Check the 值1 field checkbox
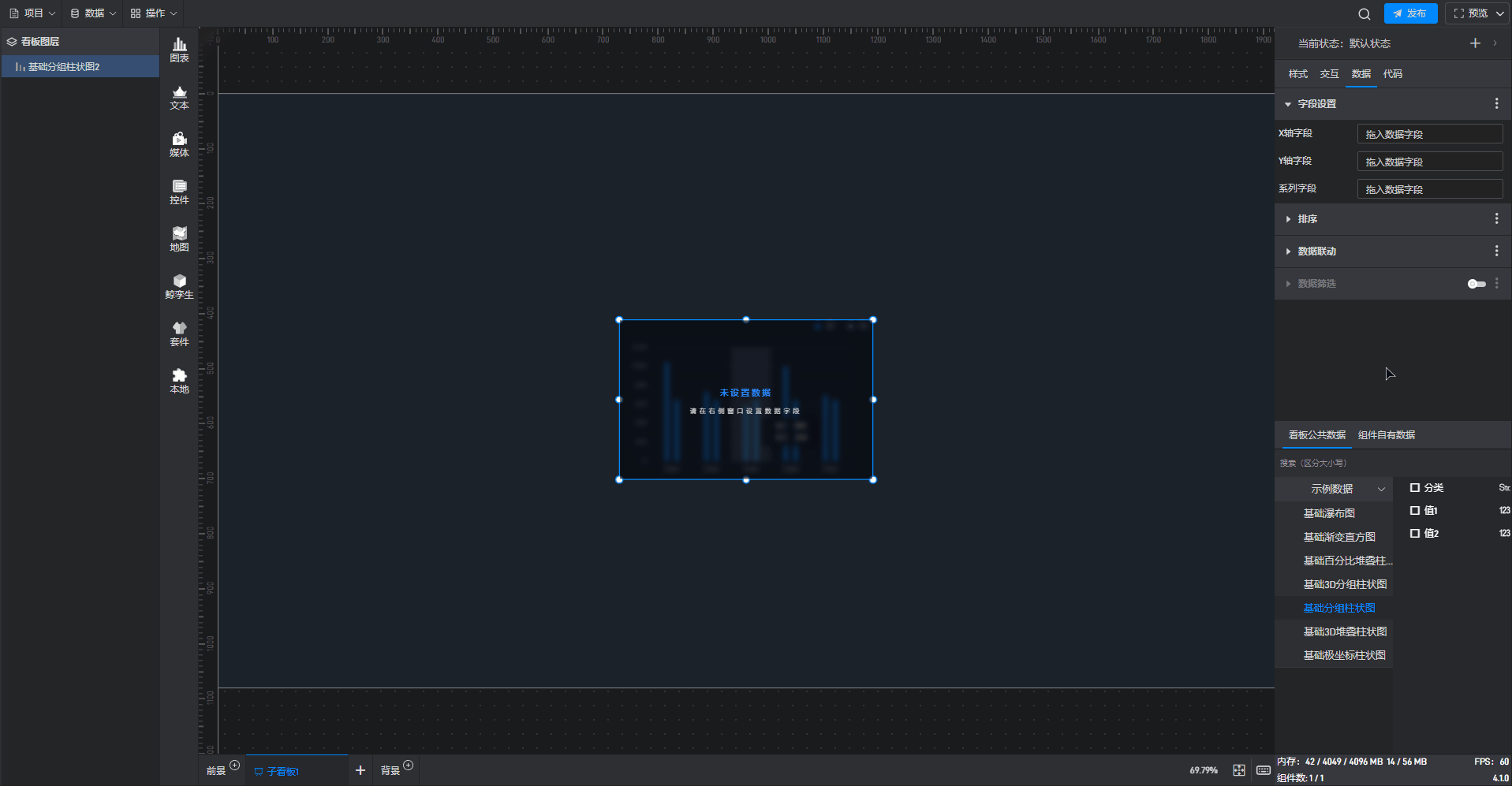This screenshot has width=1512, height=786. [x=1414, y=511]
